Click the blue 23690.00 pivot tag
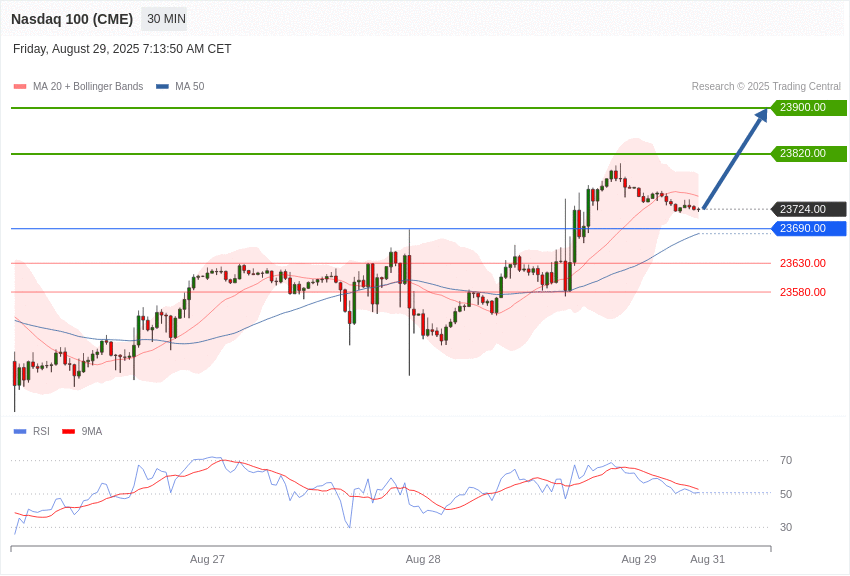 [808, 228]
